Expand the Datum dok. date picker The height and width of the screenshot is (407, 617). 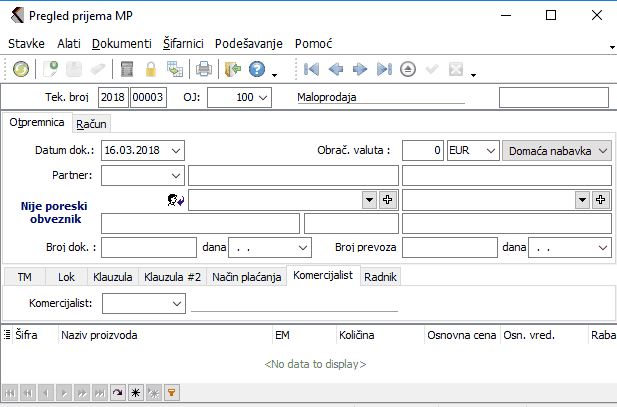coord(176,150)
